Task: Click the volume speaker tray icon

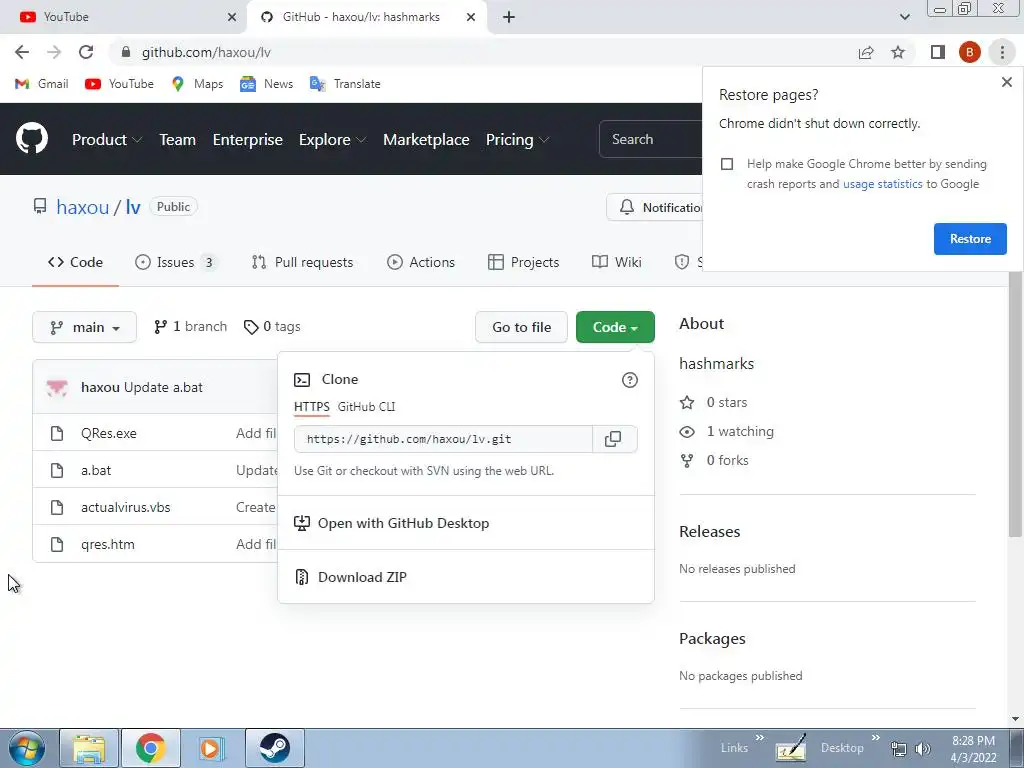Action: pos(923,749)
